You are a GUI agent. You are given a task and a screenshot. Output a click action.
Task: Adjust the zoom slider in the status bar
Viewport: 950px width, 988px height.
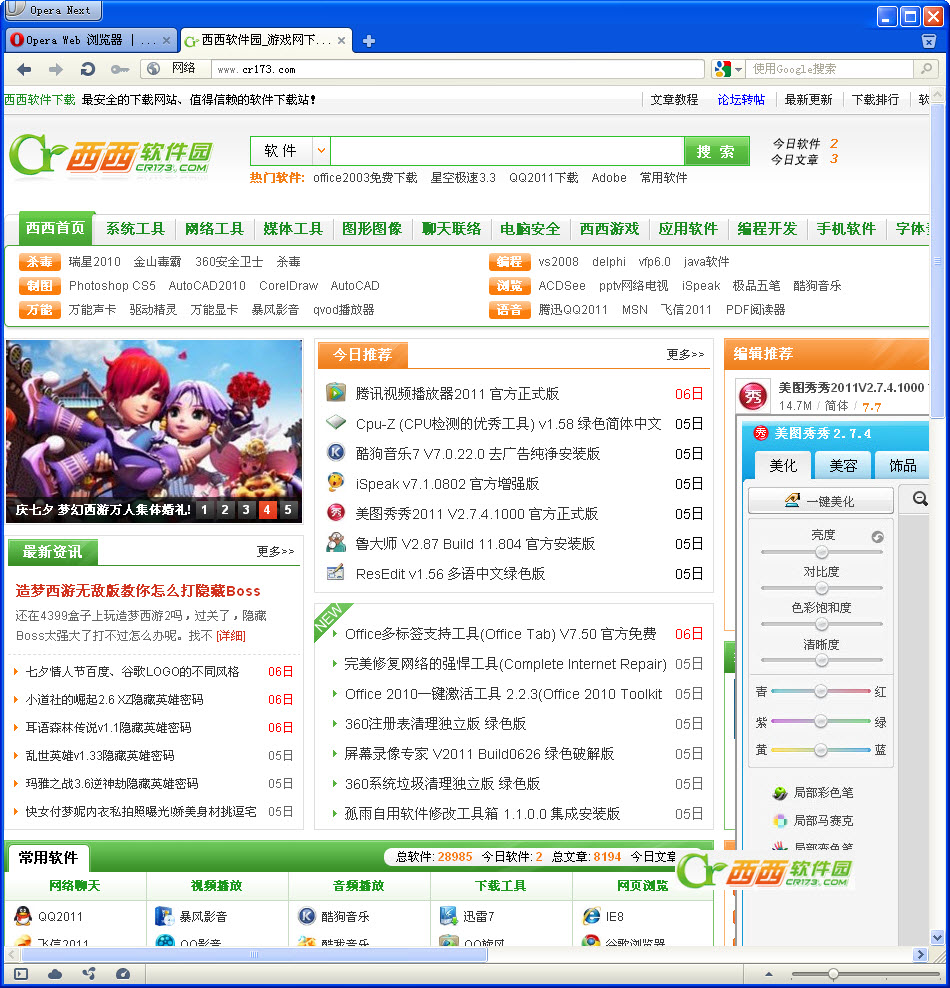(833, 974)
